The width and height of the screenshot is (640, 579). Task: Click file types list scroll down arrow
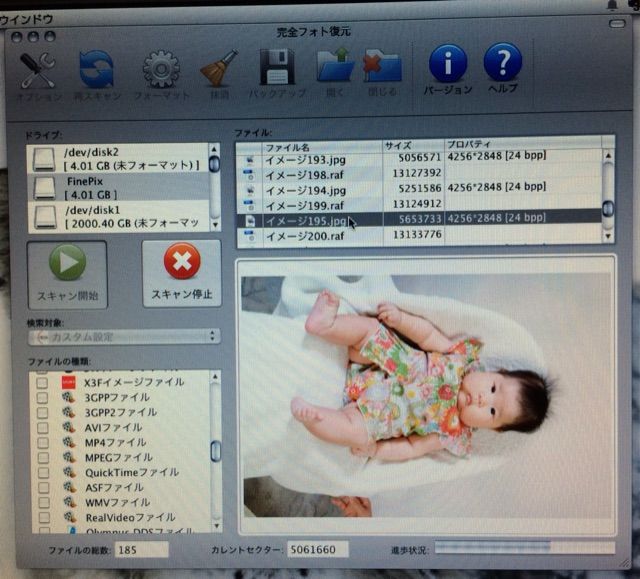pos(216,526)
